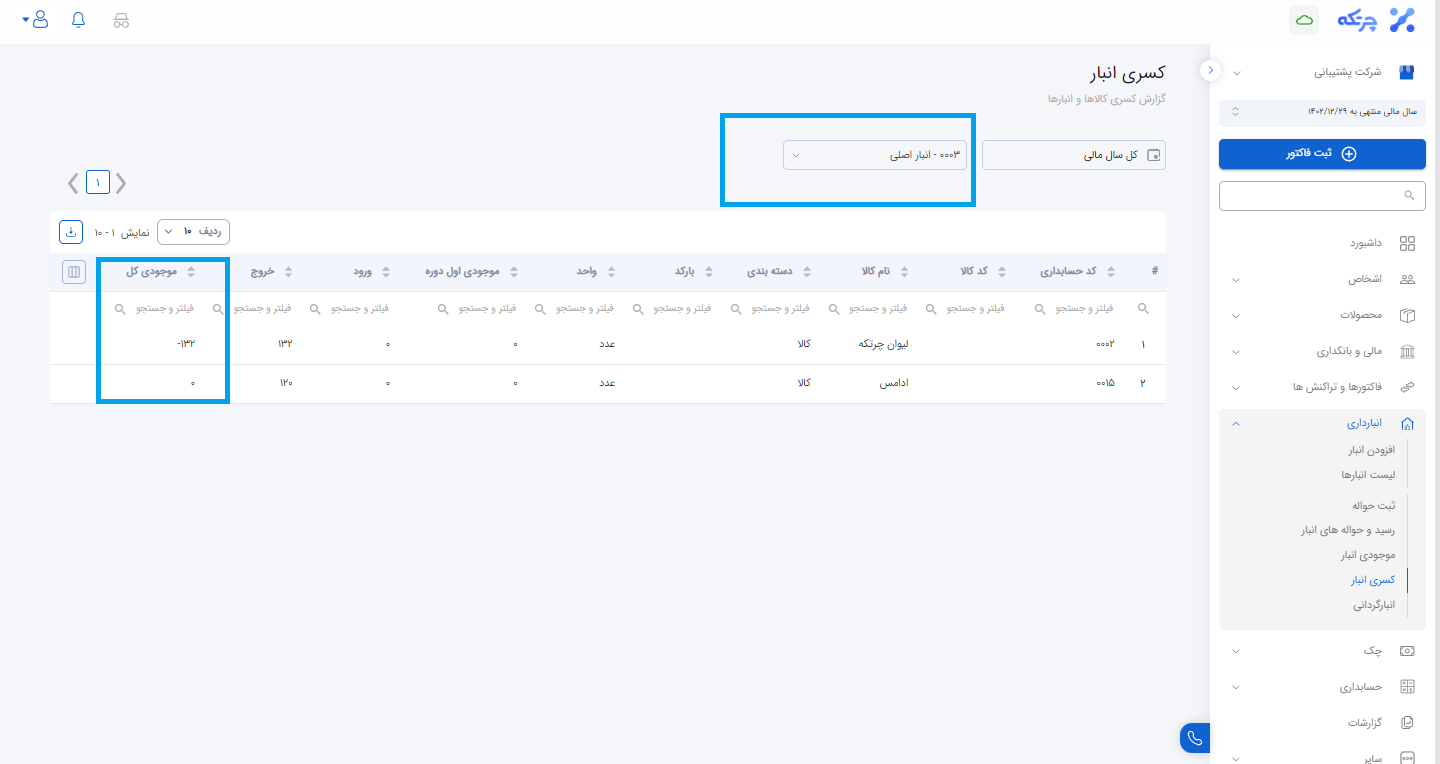Click the glasses icon in top bar
This screenshot has width=1440, height=764.
coord(121,20)
